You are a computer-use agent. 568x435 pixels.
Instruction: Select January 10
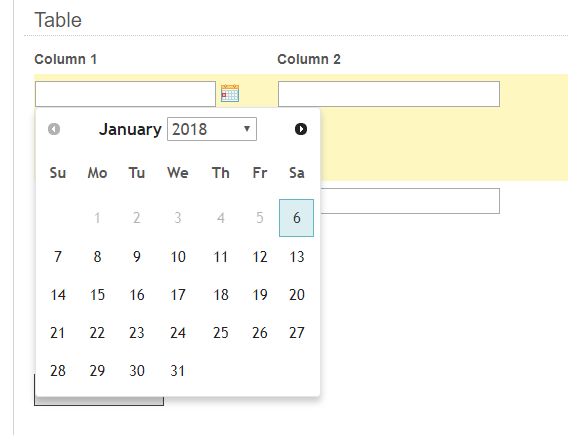(178, 257)
